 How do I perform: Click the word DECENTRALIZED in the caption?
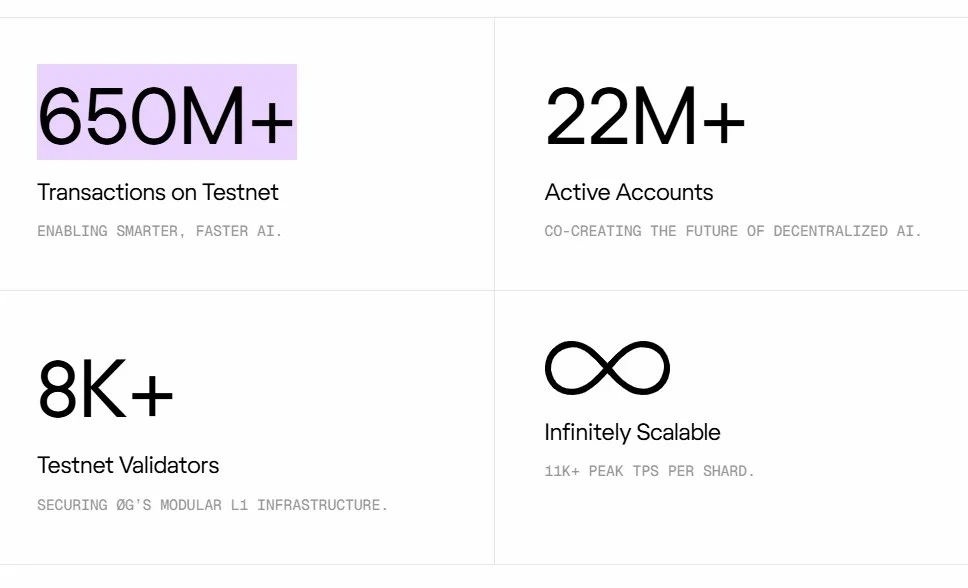tap(829, 231)
